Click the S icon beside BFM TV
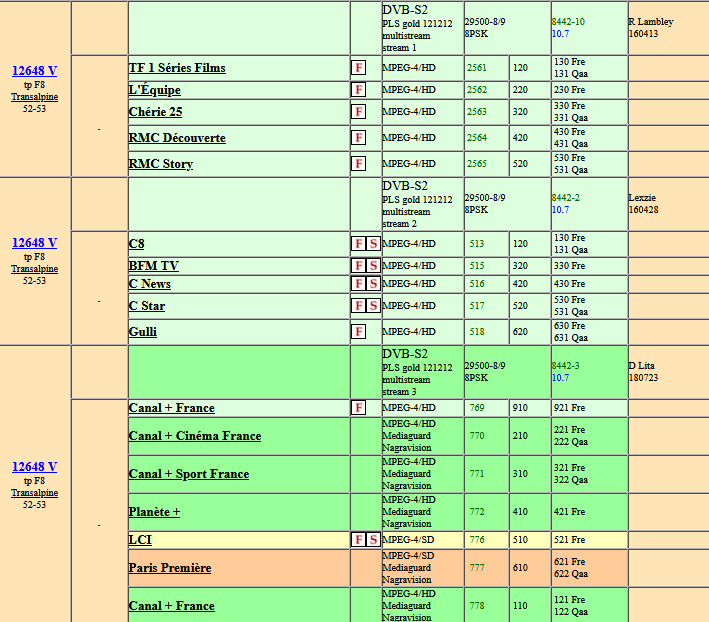The width and height of the screenshot is (709, 622). click(373, 265)
